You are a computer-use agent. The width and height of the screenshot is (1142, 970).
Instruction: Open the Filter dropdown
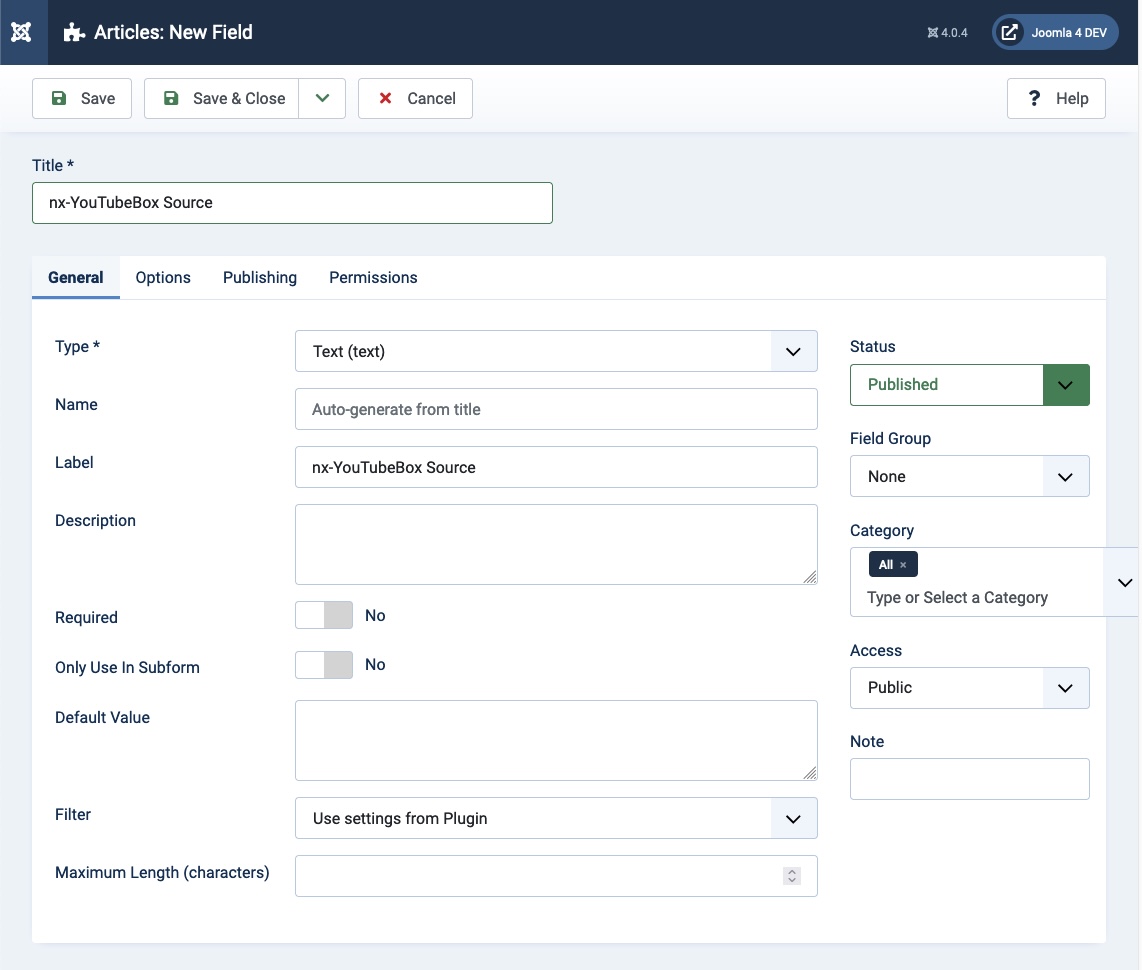point(556,818)
